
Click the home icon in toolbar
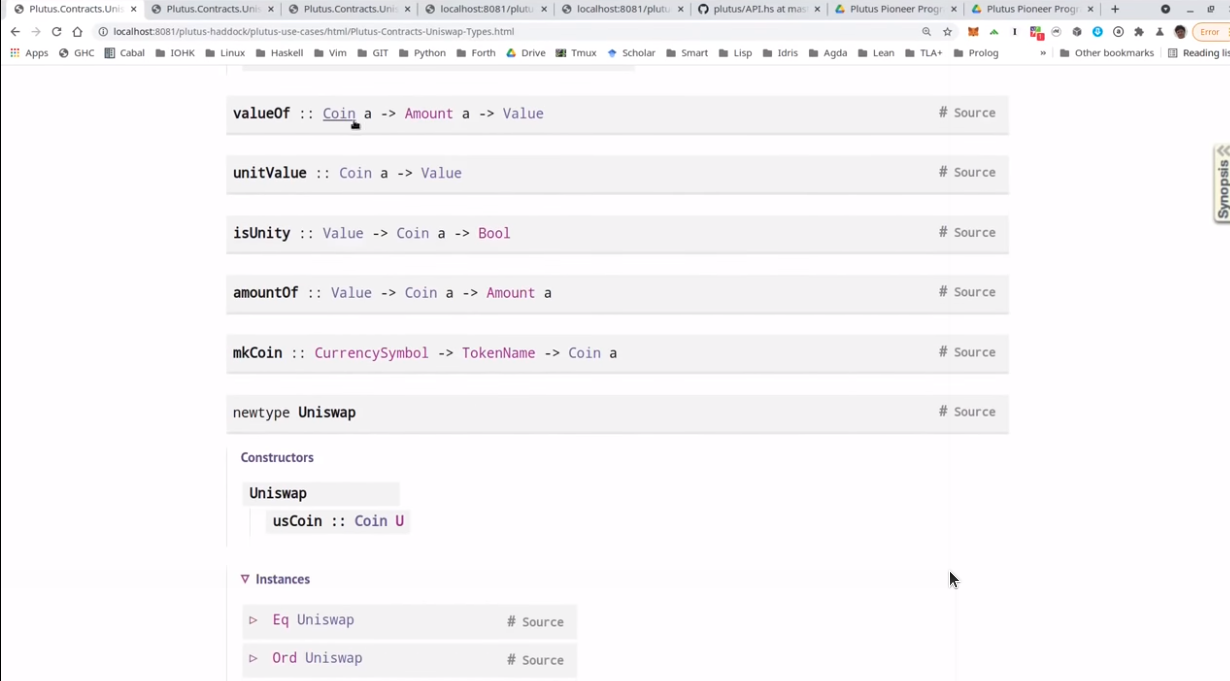coord(77,32)
